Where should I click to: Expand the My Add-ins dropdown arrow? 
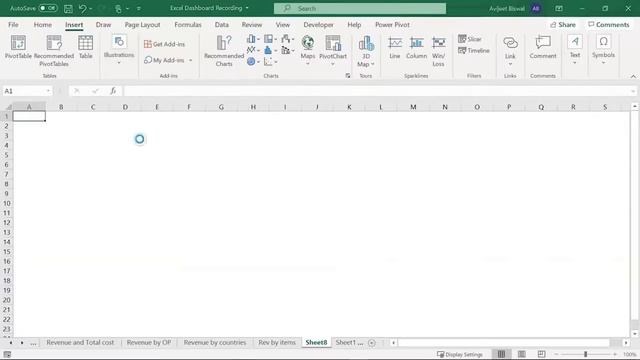point(191,60)
